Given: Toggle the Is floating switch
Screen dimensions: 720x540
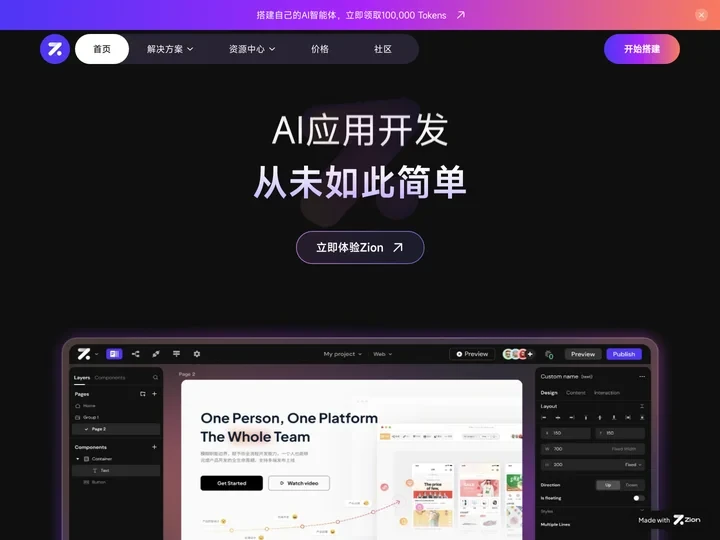Looking at the screenshot, I should (x=638, y=498).
